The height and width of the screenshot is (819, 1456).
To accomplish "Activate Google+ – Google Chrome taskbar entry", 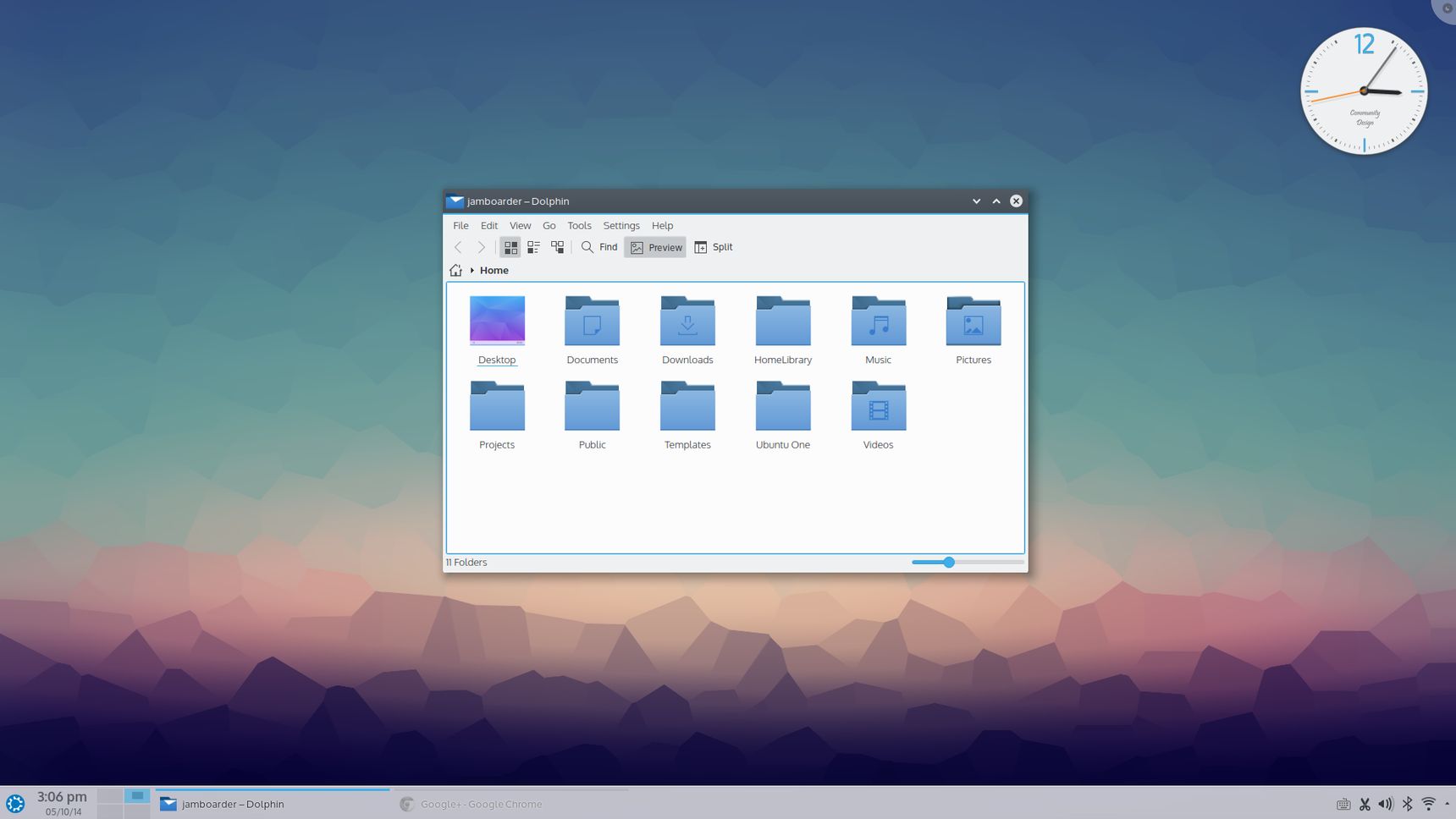I will click(512, 804).
